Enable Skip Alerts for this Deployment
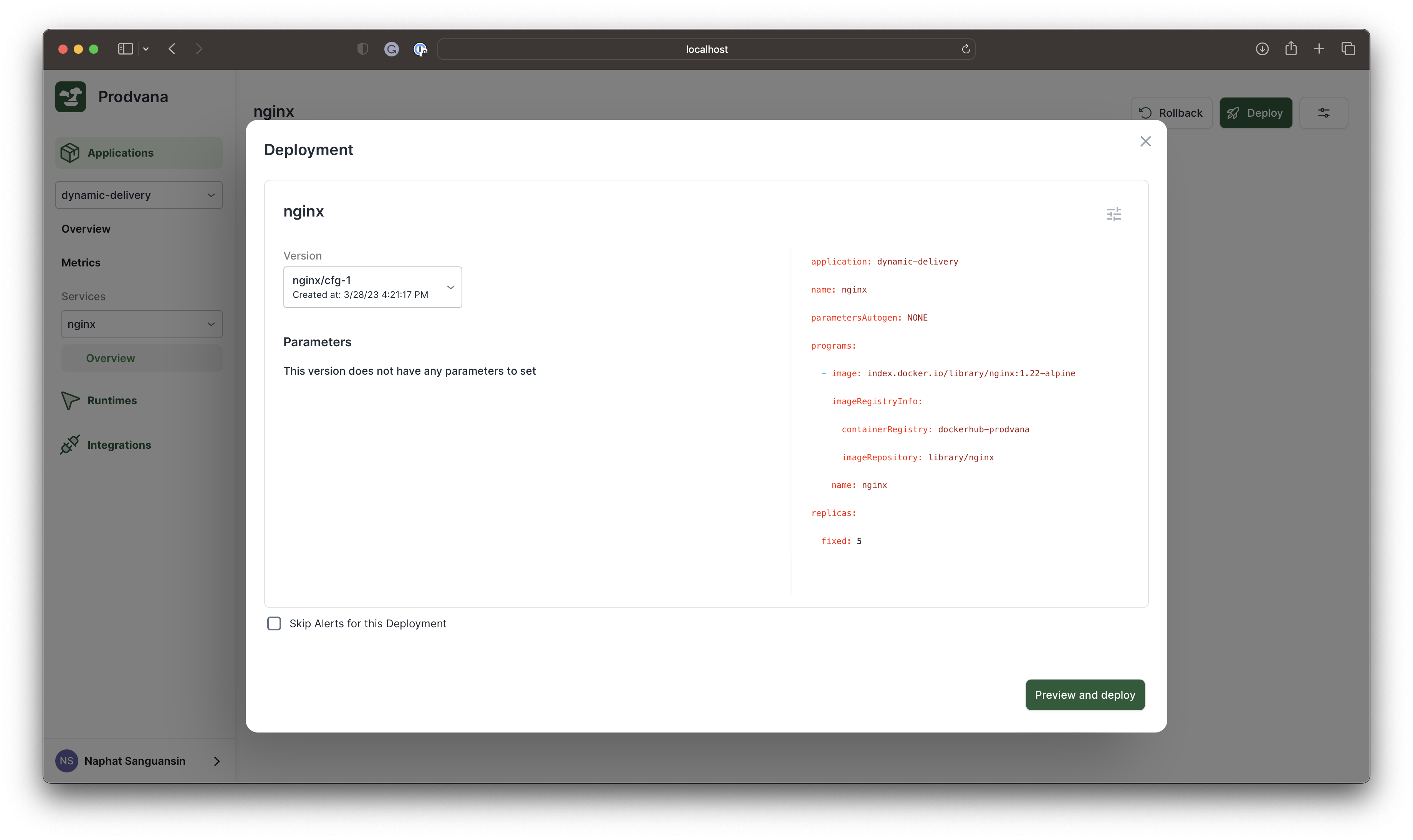Viewport: 1413px width, 840px height. pyautogui.click(x=274, y=623)
